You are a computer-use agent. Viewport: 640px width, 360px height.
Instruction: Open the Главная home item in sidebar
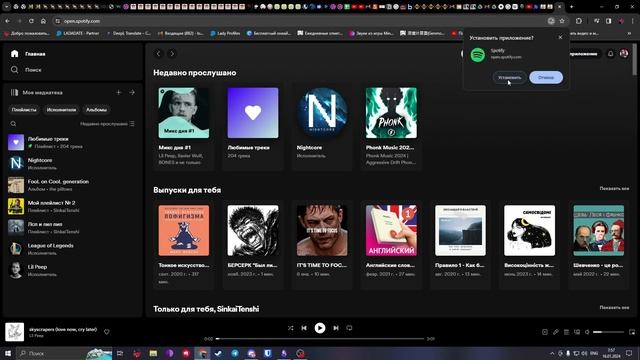click(x=28, y=54)
